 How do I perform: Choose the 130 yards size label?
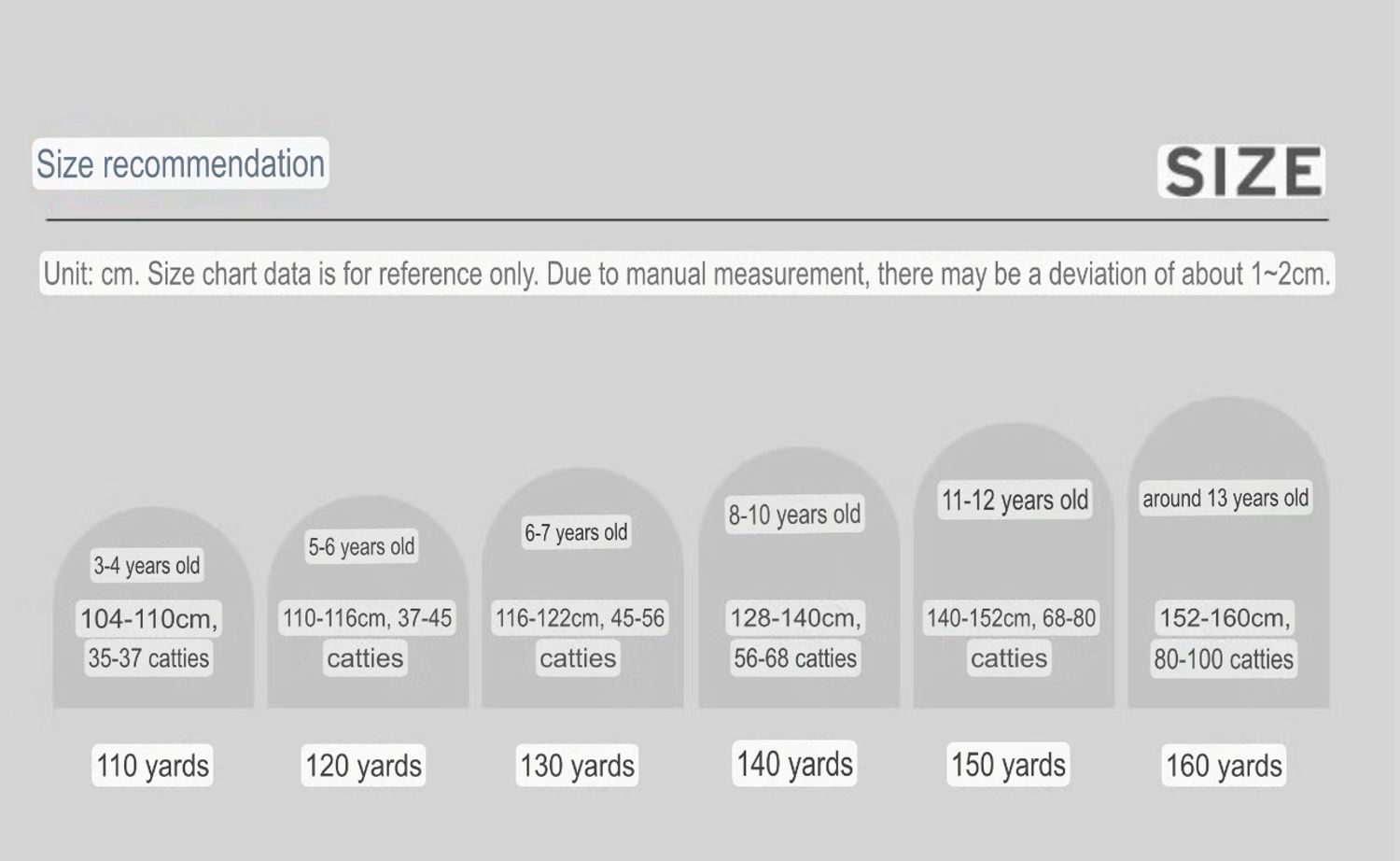point(577,766)
